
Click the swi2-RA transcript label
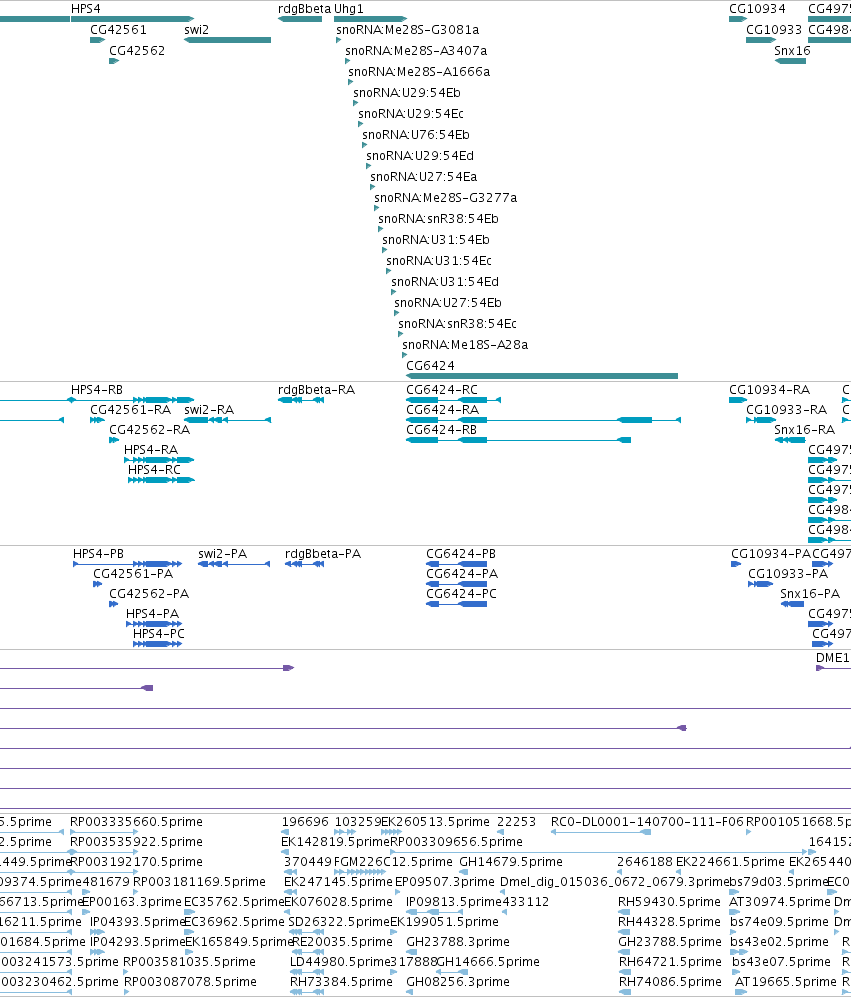tap(209, 410)
